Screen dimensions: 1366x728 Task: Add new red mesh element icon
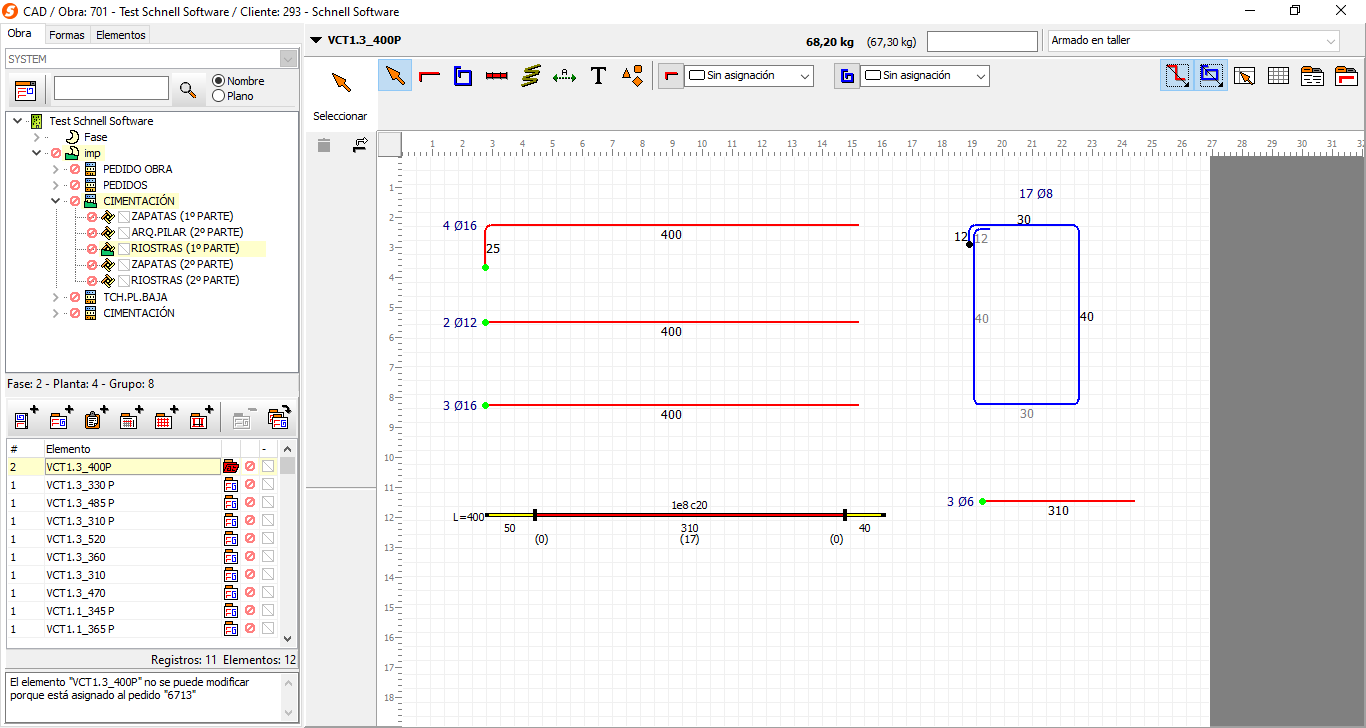click(166, 418)
